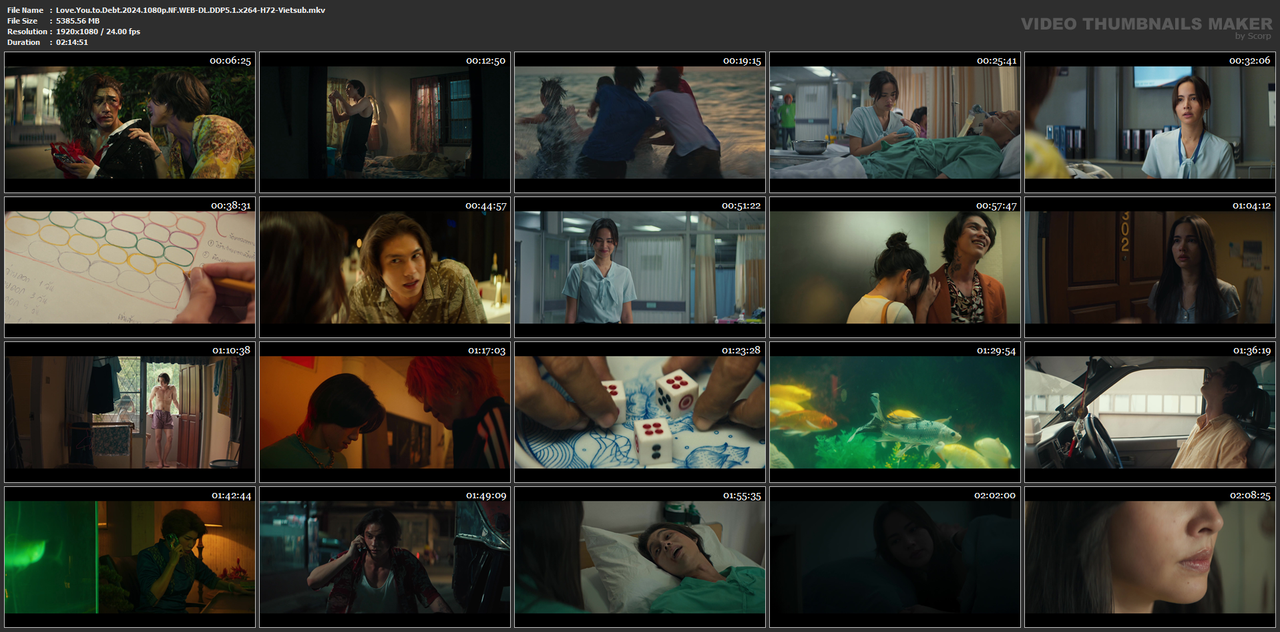Select the face close-up thumbnail 02:08:25

coord(1150,557)
